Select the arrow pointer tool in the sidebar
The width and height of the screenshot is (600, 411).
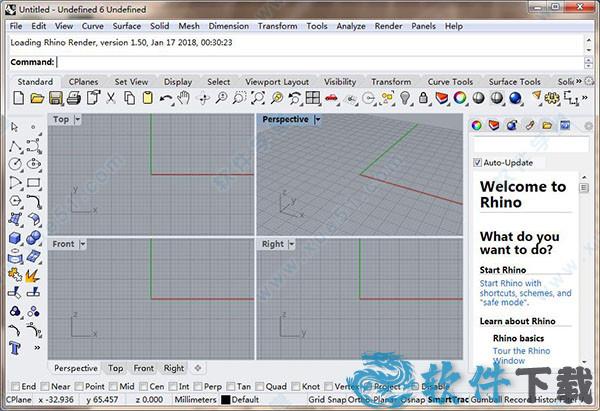(15, 127)
